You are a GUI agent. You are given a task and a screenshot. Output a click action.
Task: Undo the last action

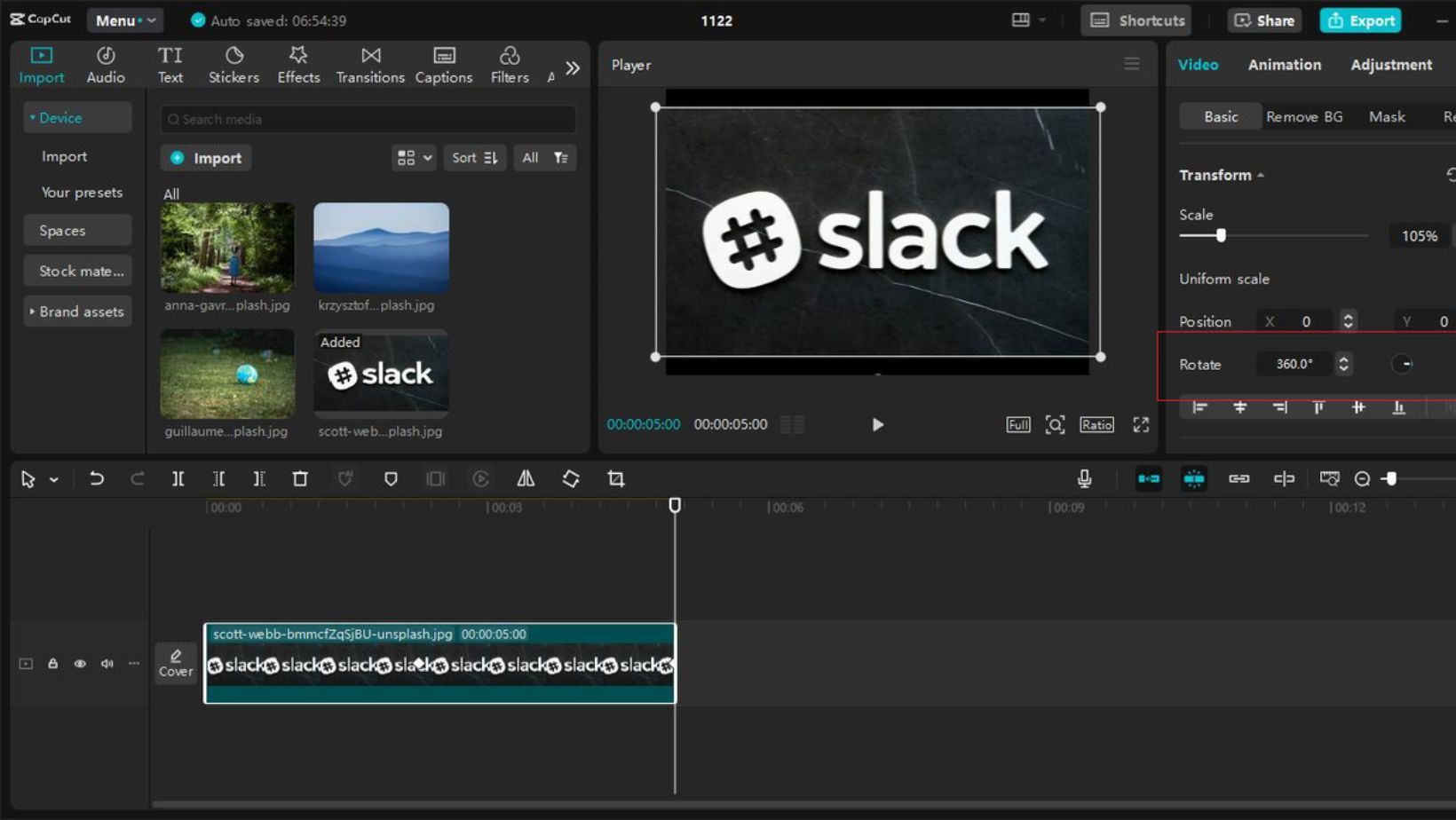97,479
